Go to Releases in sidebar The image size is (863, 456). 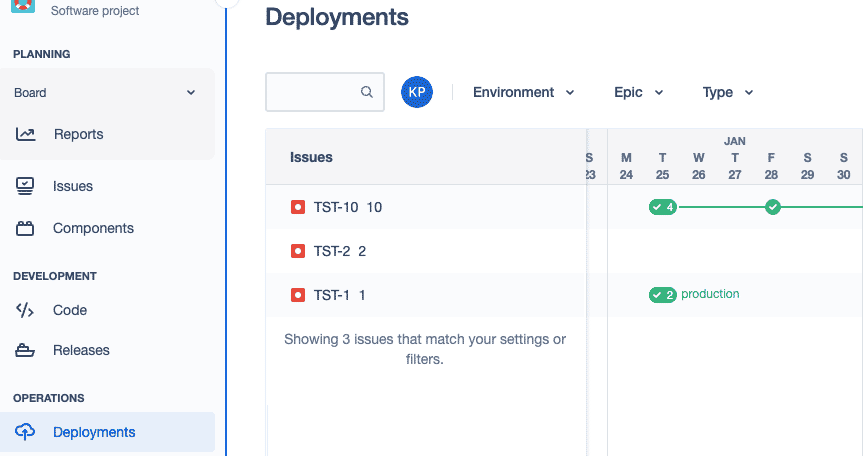tap(81, 350)
